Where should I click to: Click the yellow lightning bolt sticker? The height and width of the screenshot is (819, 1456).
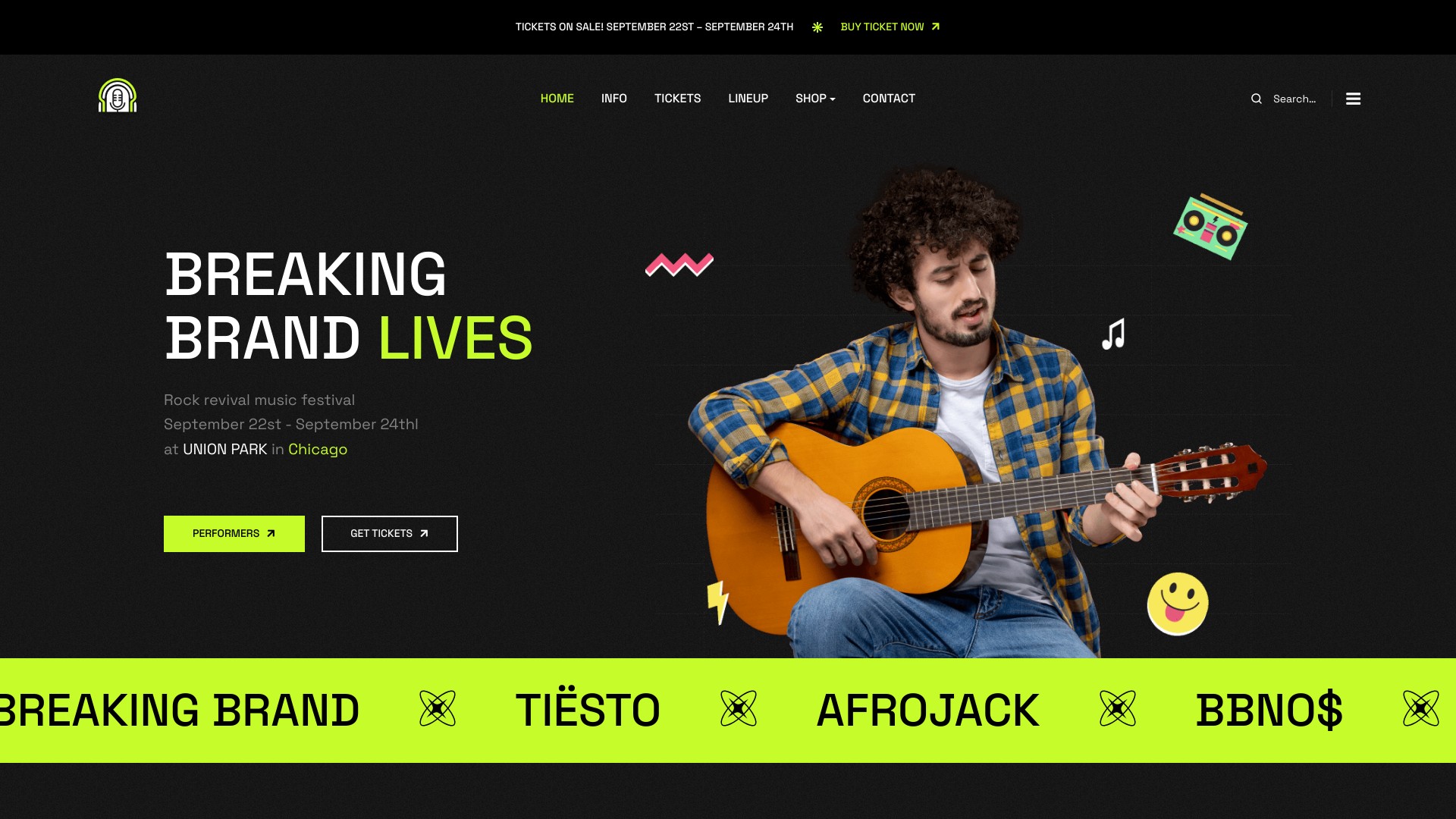(x=717, y=603)
